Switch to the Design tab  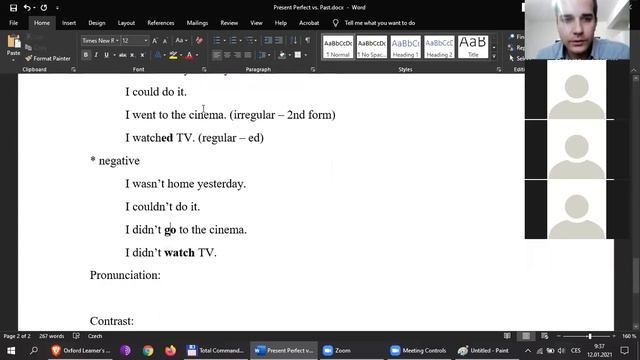(97, 23)
